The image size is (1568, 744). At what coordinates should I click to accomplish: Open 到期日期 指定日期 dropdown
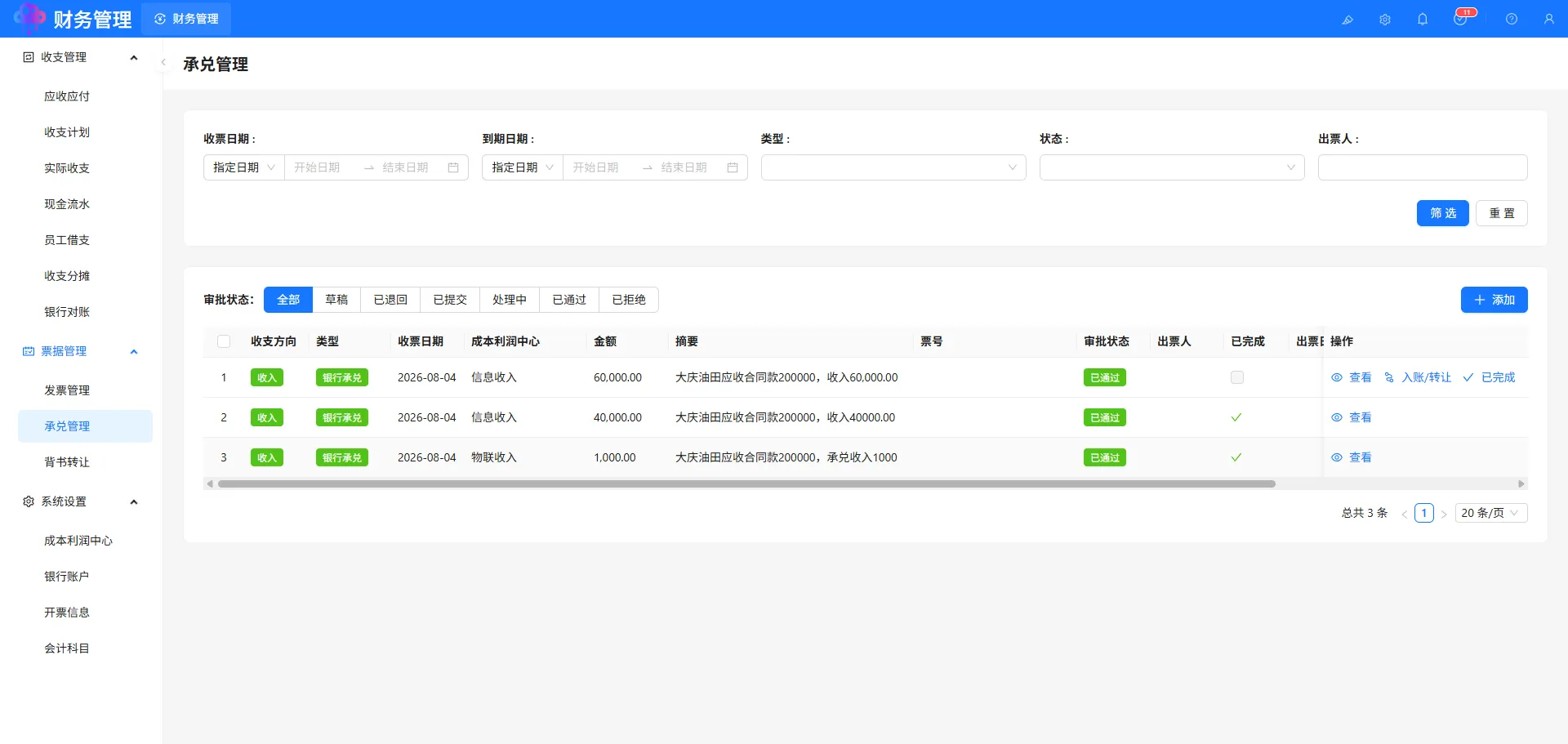pos(523,167)
